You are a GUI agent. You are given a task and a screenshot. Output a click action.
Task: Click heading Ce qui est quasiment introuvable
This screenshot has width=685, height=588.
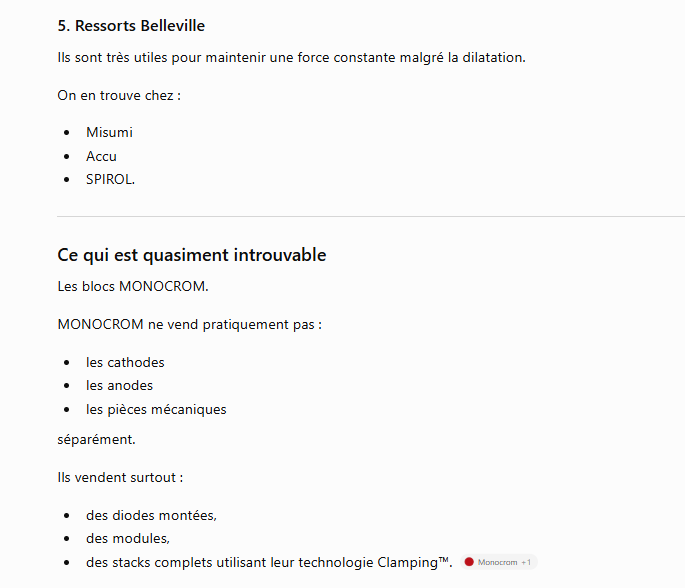192,255
